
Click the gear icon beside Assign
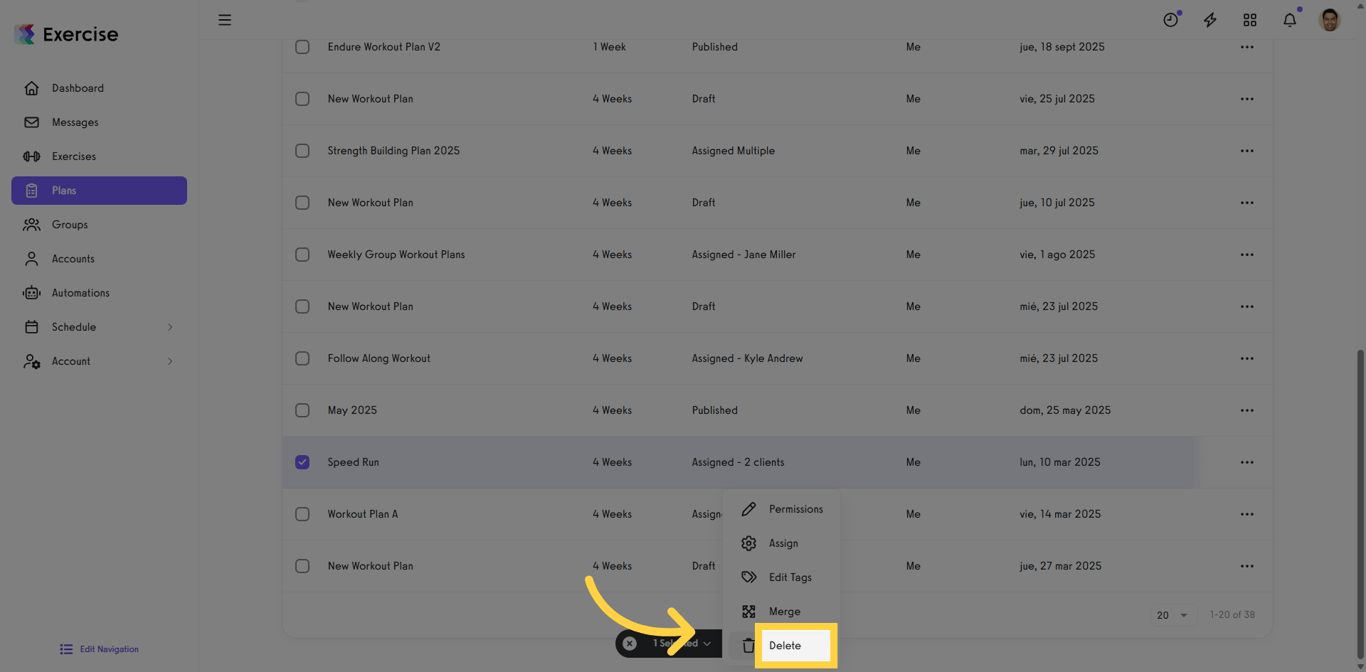[748, 543]
